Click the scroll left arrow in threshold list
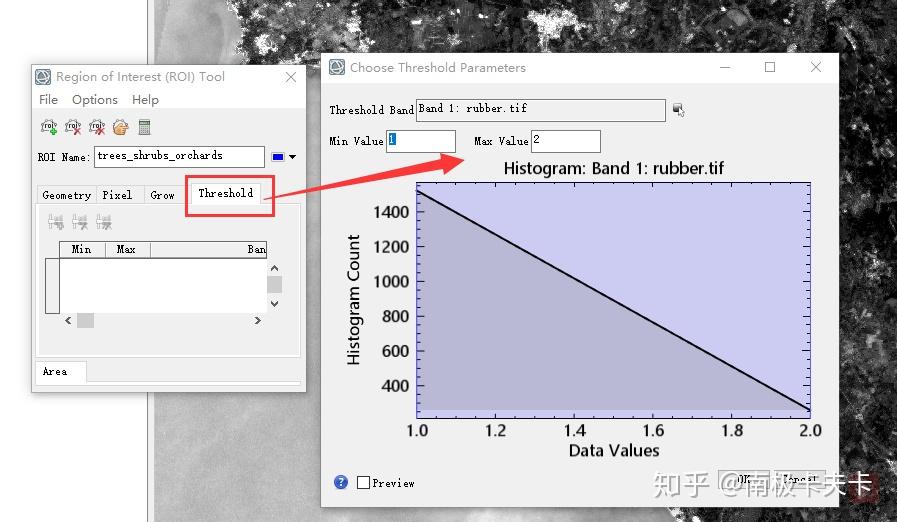This screenshot has height=522, width=897. point(68,321)
